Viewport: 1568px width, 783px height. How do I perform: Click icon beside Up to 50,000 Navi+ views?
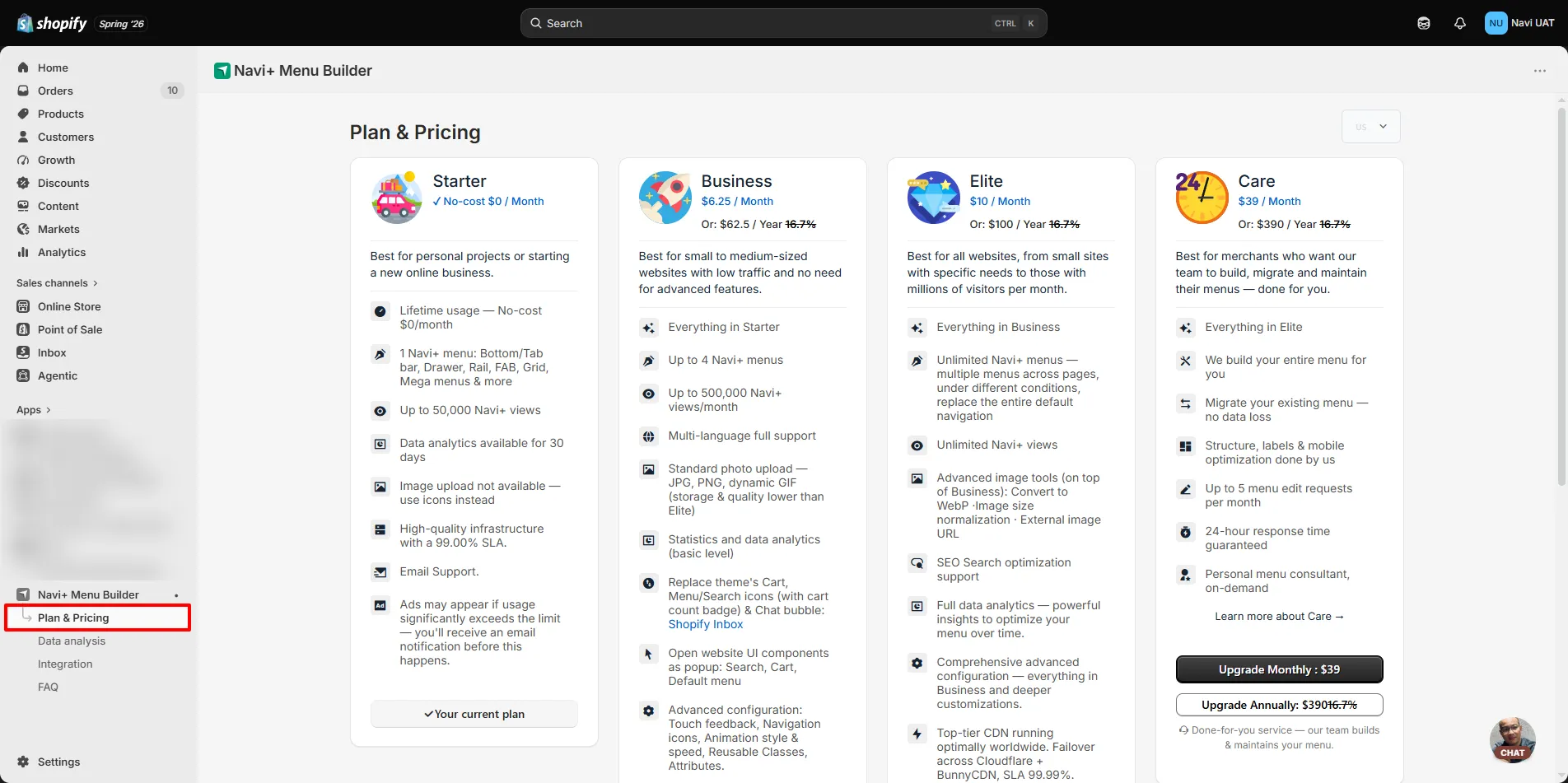tap(380, 411)
